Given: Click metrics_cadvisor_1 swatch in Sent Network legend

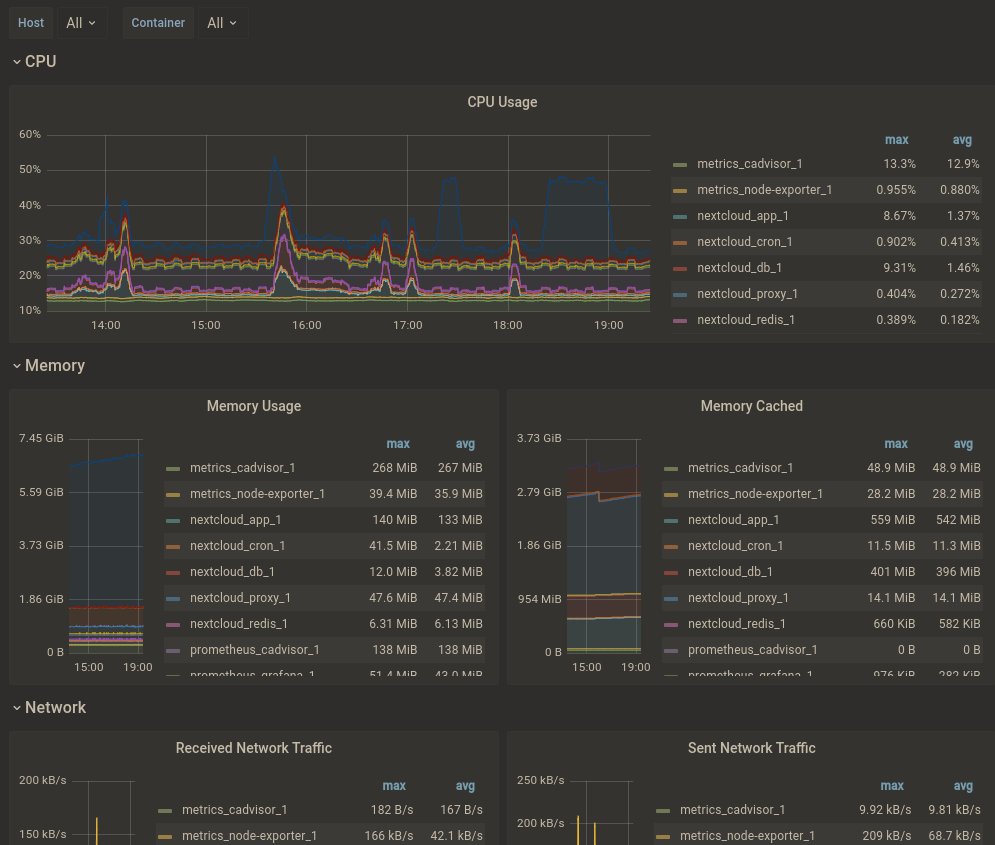Looking at the screenshot, I should click(662, 811).
